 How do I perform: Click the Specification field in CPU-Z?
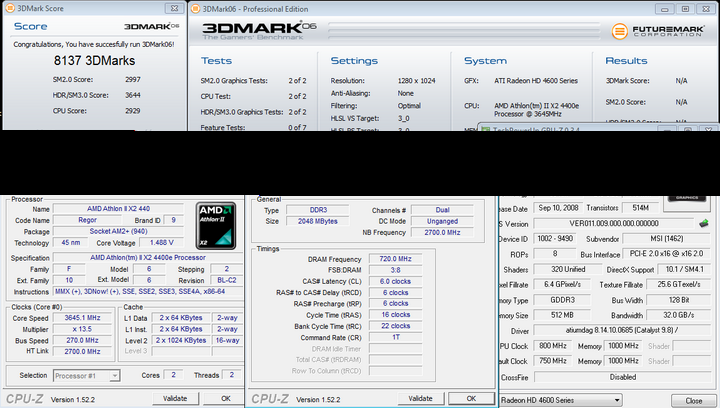(148, 257)
